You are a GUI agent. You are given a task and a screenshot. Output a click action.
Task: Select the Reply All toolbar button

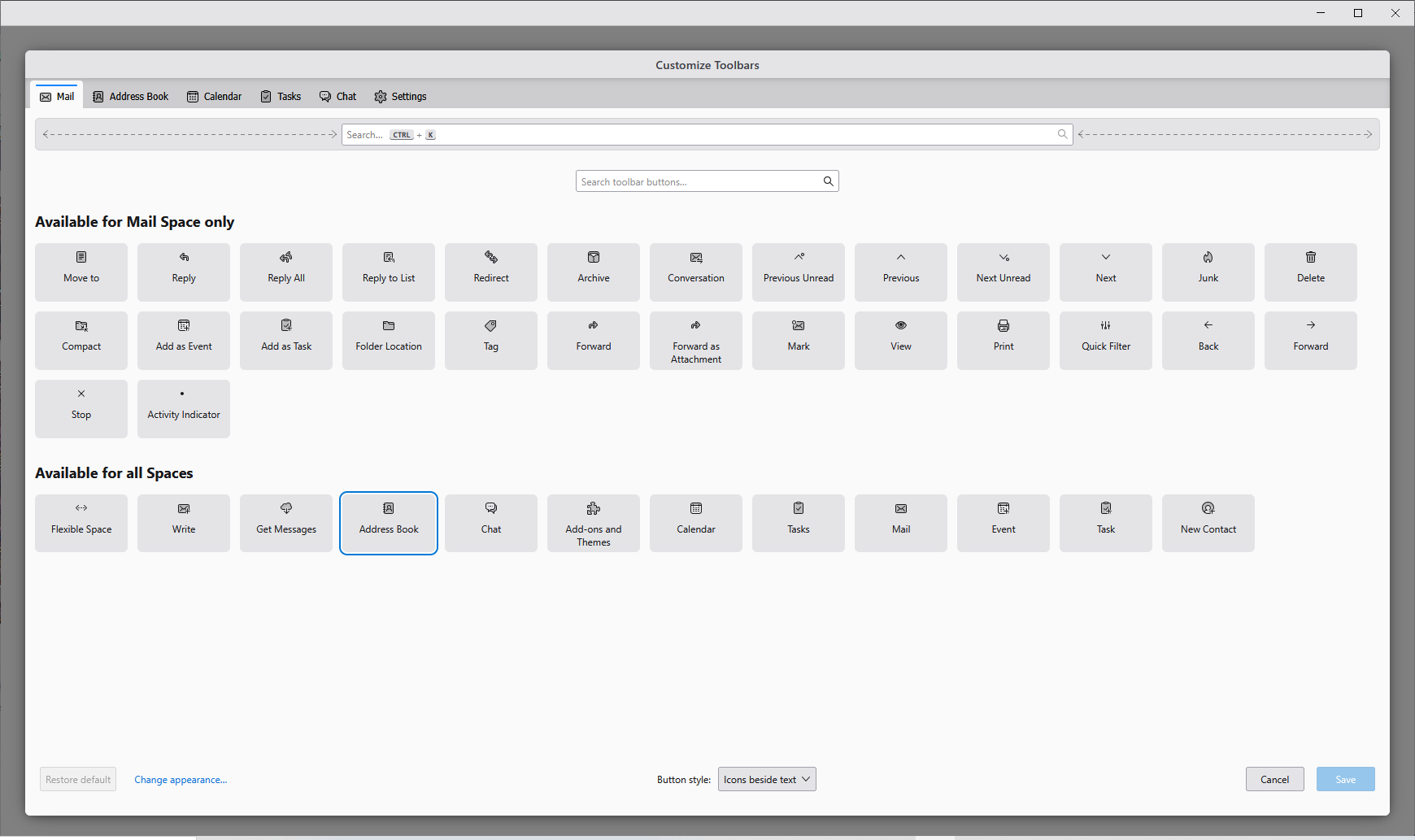pyautogui.click(x=286, y=272)
